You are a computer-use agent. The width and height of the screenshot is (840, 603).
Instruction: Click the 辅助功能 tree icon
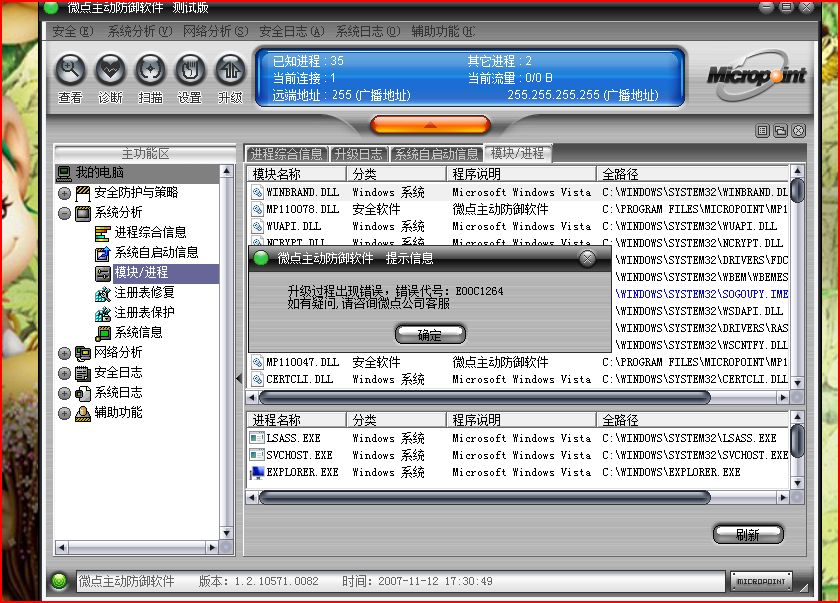[x=83, y=413]
